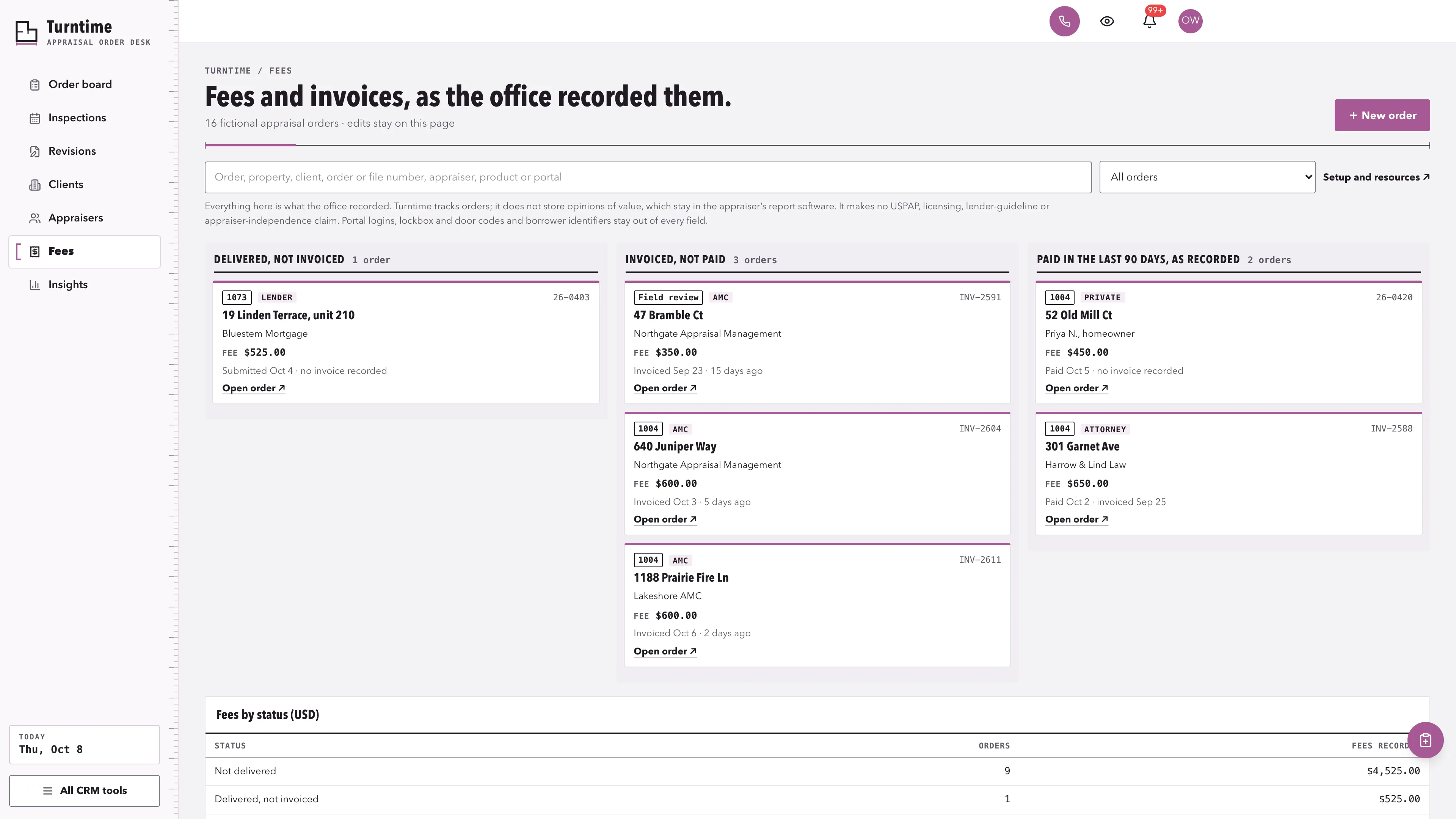Click the Inspections calendar icon
1456x819 pixels.
(x=35, y=118)
